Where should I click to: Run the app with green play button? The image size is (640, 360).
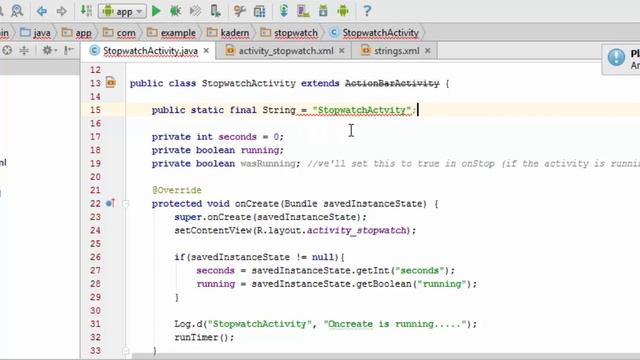tap(156, 11)
